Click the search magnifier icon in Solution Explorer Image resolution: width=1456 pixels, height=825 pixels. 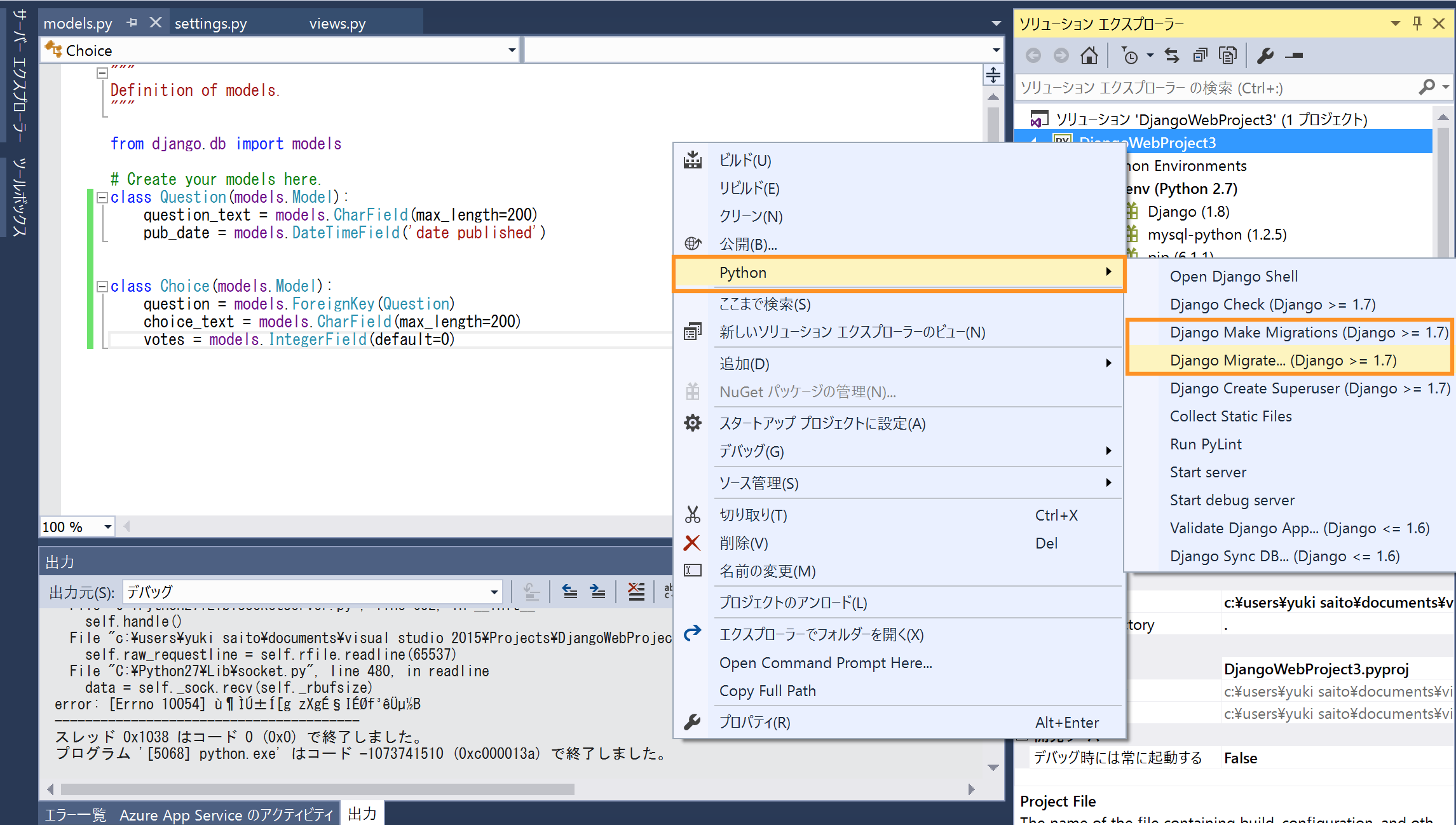click(1426, 87)
